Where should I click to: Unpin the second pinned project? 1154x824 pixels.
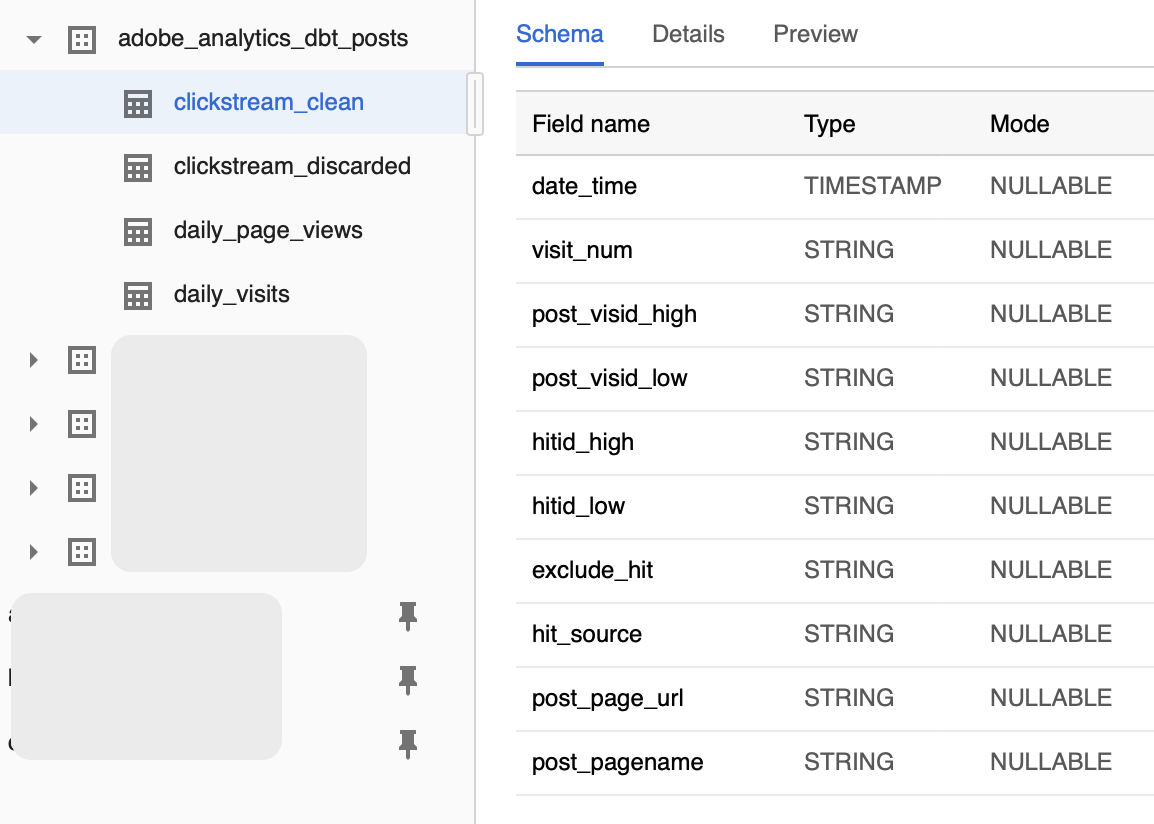click(x=408, y=681)
